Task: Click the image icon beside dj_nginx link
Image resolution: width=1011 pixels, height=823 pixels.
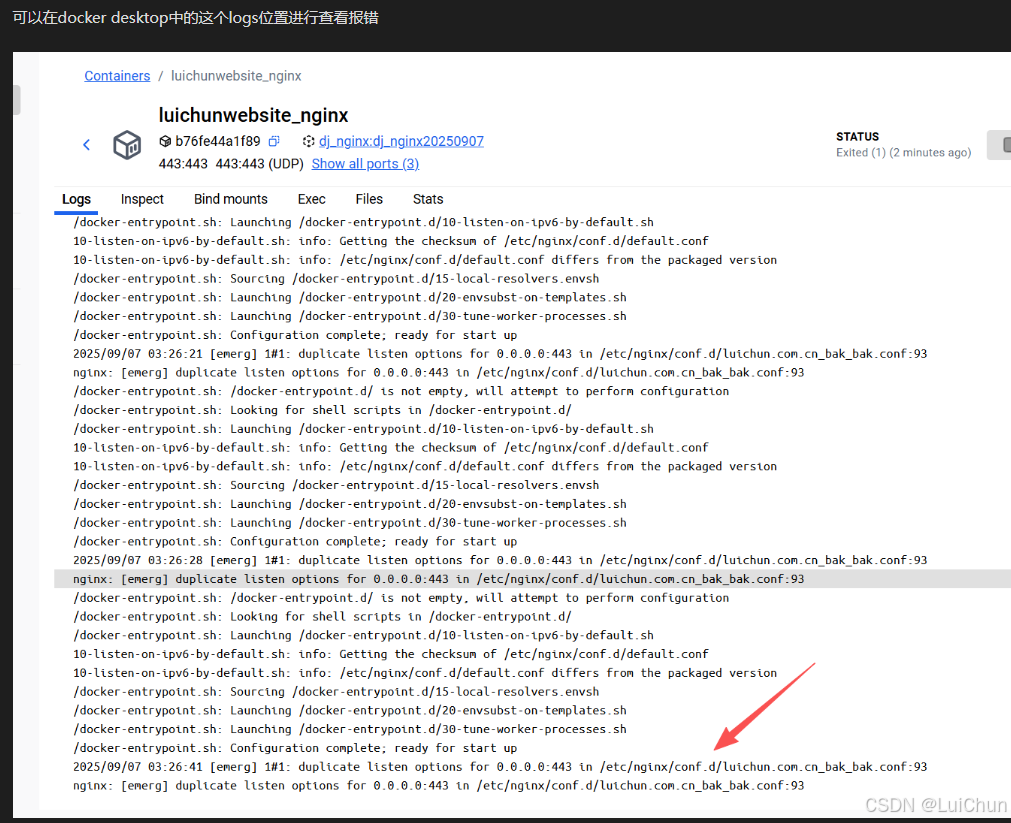Action: click(308, 141)
